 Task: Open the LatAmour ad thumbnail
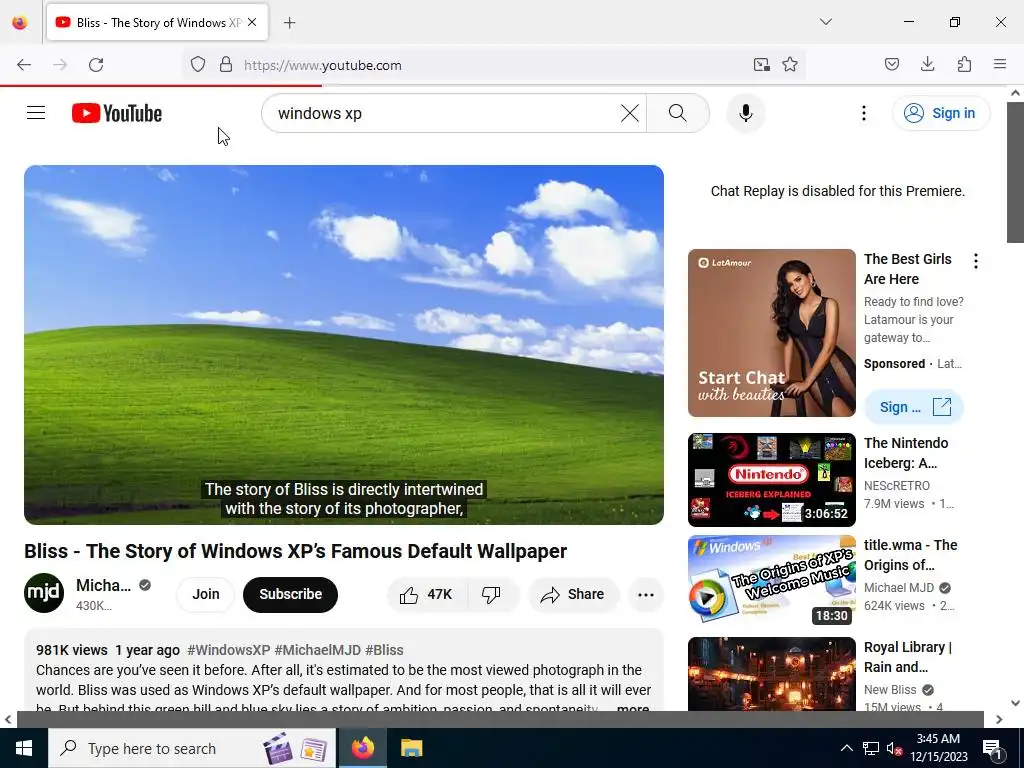pos(771,332)
